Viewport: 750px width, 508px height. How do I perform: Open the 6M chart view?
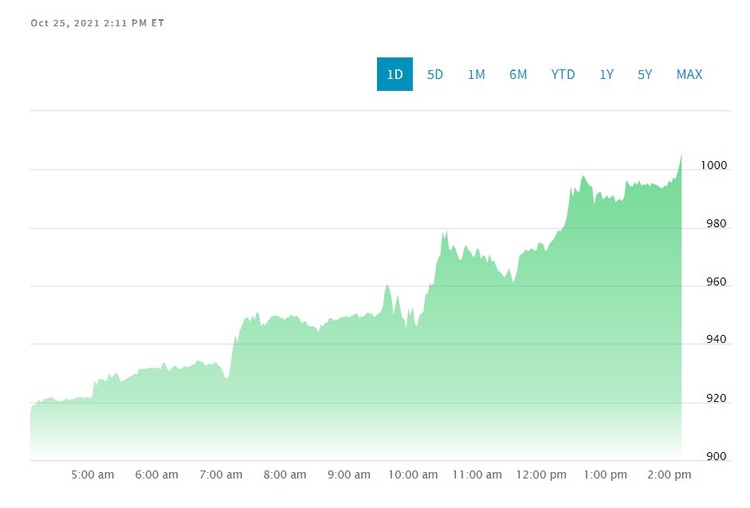(518, 74)
